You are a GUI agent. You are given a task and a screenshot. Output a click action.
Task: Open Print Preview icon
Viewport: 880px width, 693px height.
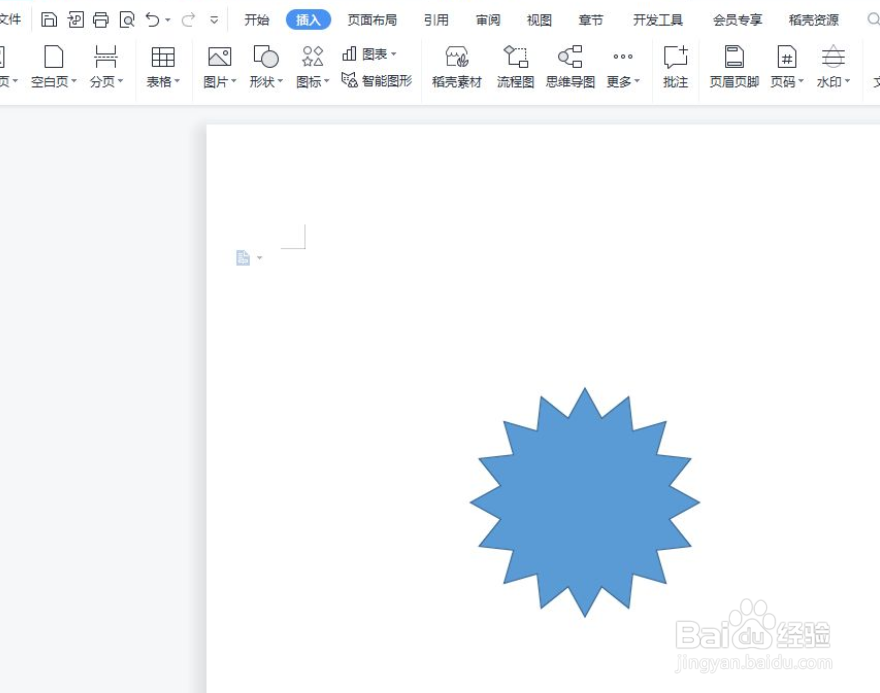coord(127,20)
